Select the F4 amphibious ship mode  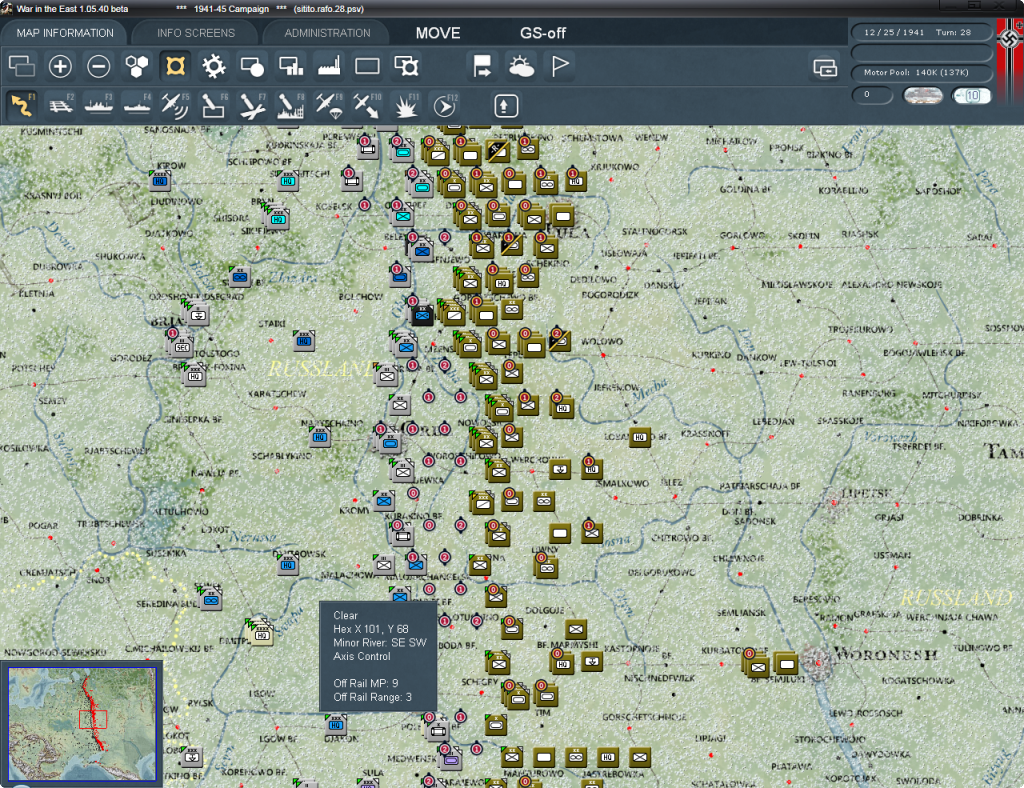(x=137, y=105)
